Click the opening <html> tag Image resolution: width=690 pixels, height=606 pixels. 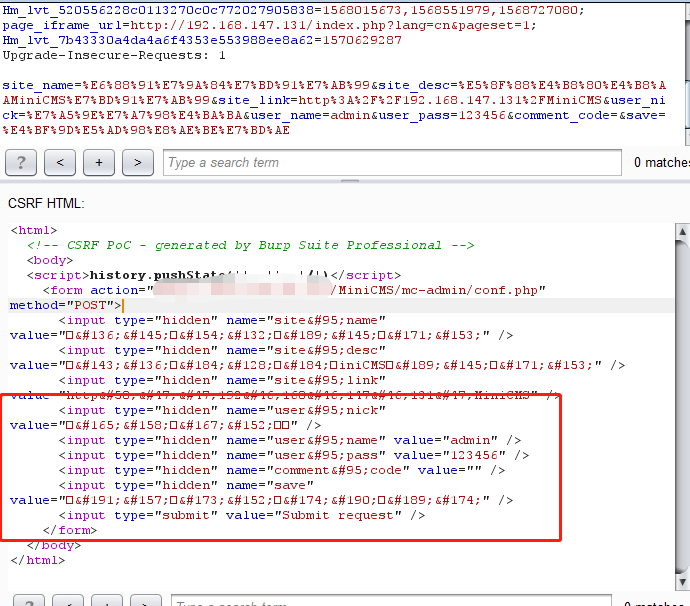34,230
